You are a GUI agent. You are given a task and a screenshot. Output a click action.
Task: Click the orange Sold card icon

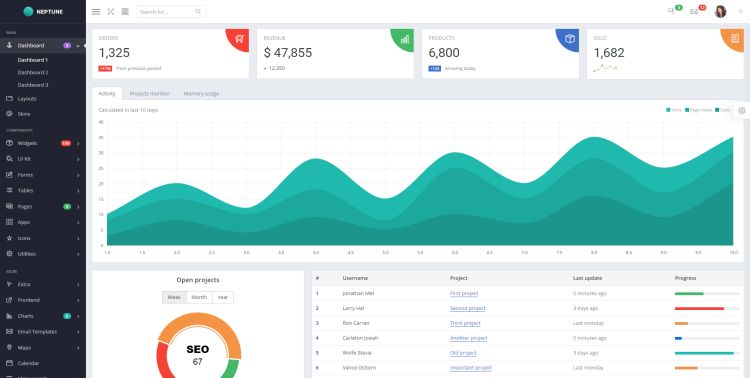click(735, 38)
